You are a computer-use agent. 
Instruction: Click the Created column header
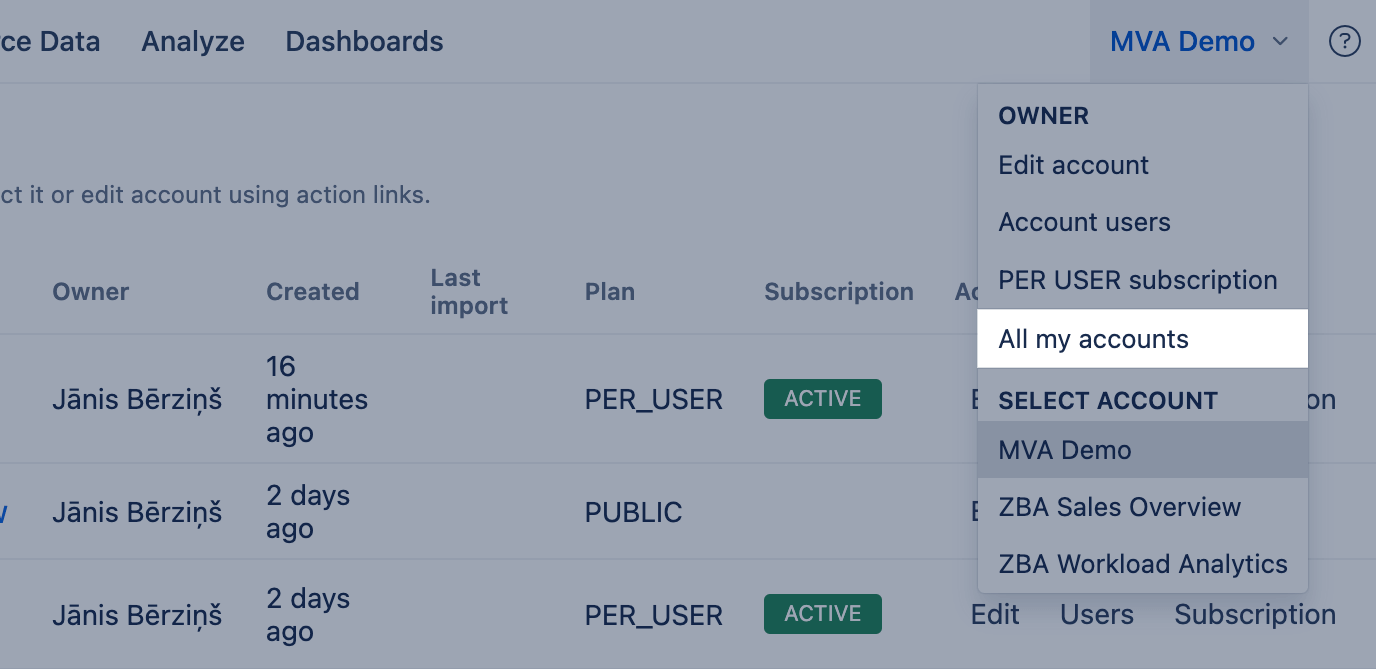click(312, 292)
